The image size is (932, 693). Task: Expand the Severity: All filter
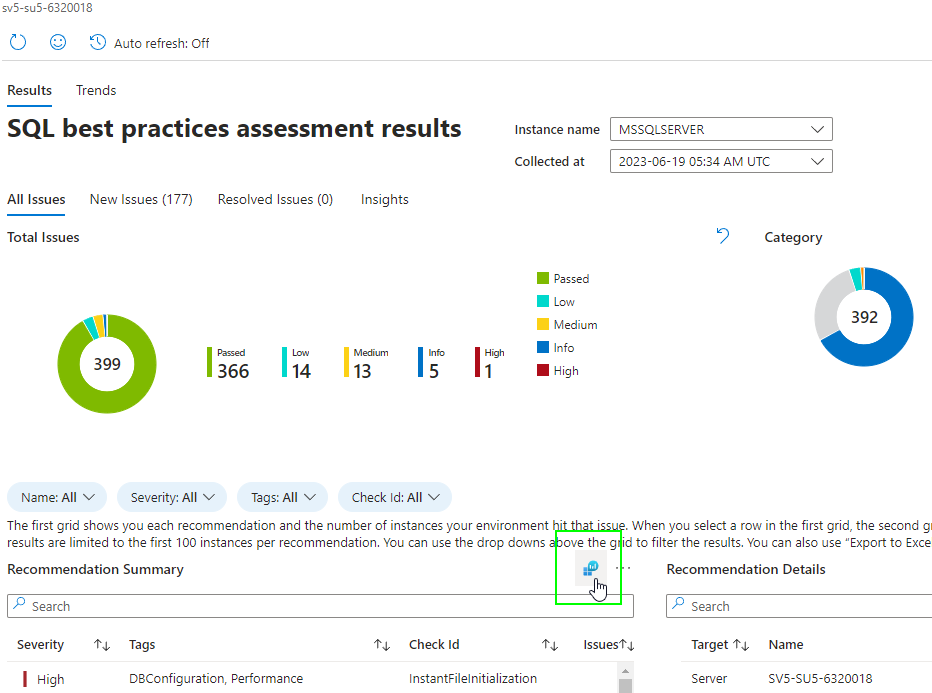point(172,497)
